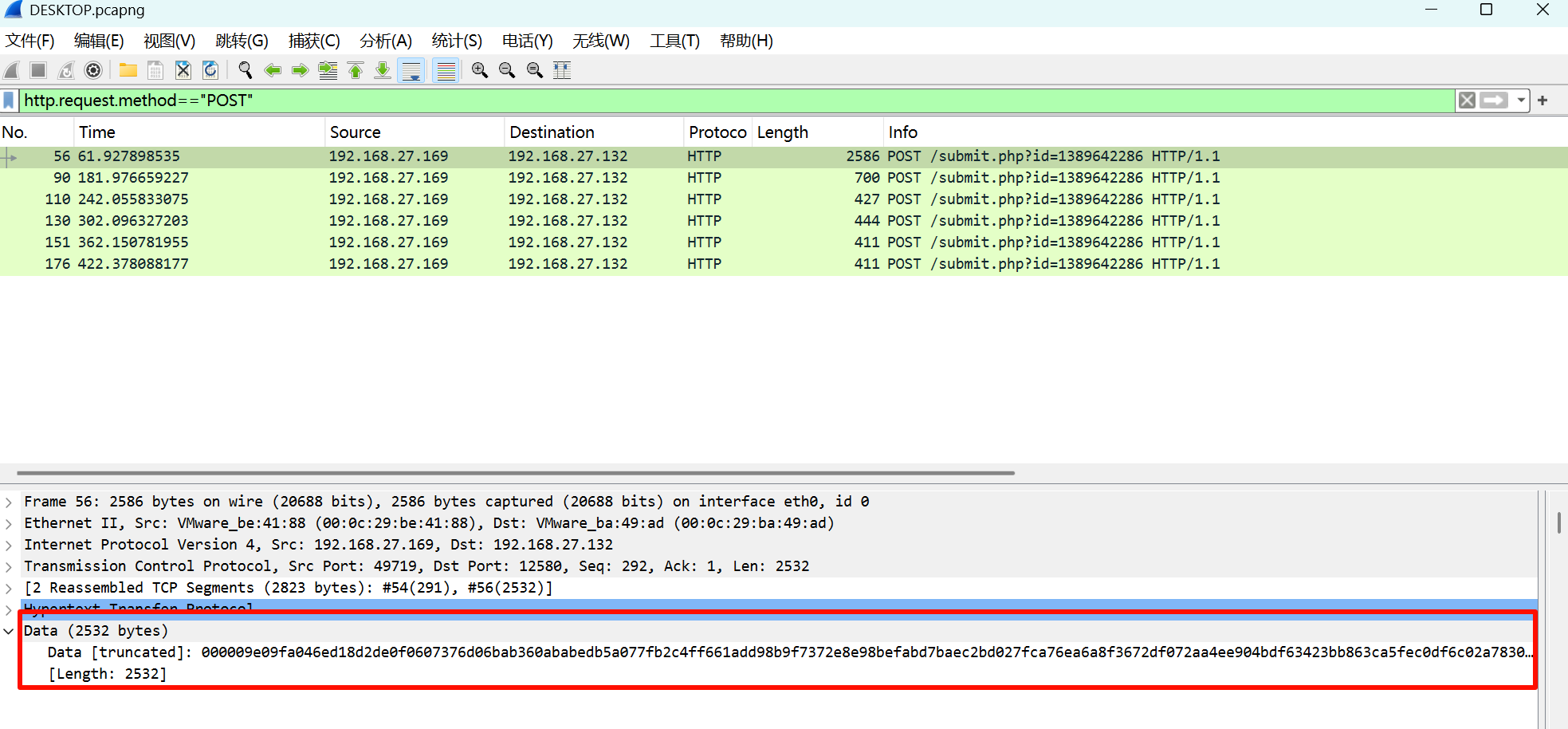Screen dimensions: 1568x729
Task: Open the 统计(S) menu
Action: [456, 41]
